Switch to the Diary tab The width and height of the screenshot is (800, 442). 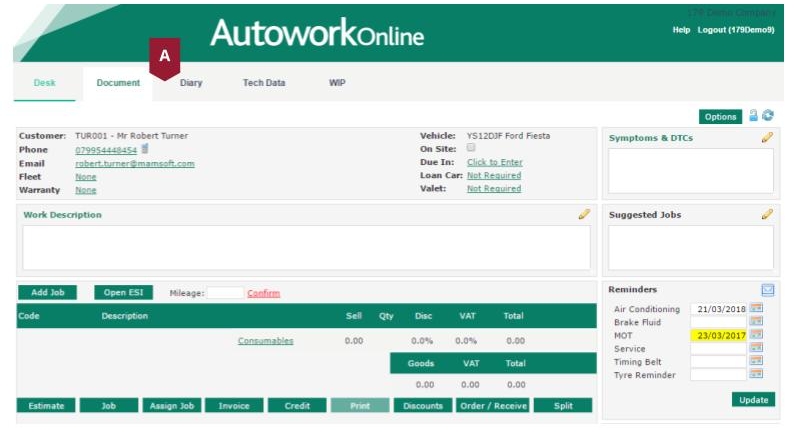191,83
